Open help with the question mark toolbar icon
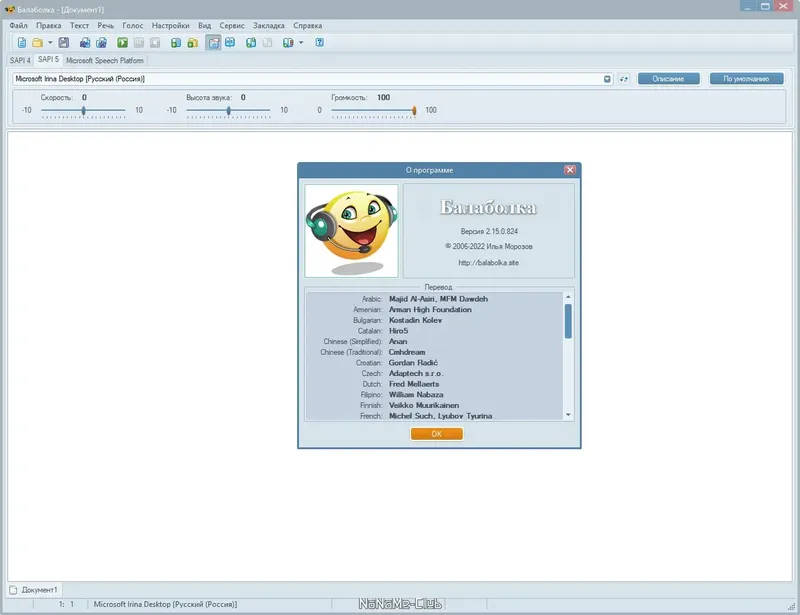This screenshot has width=800, height=615. coord(319,43)
